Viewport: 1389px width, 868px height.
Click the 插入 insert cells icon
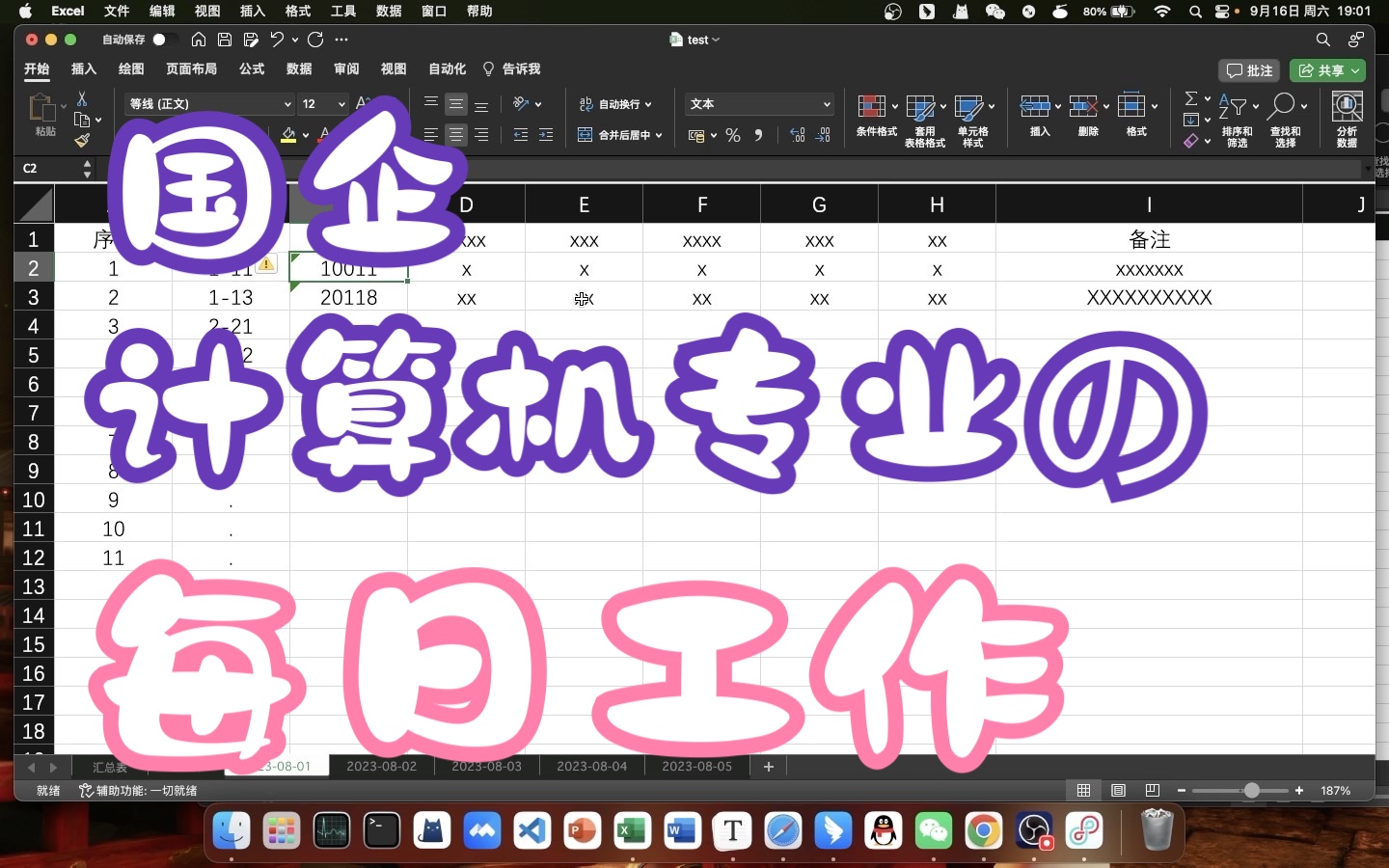[x=1035, y=106]
